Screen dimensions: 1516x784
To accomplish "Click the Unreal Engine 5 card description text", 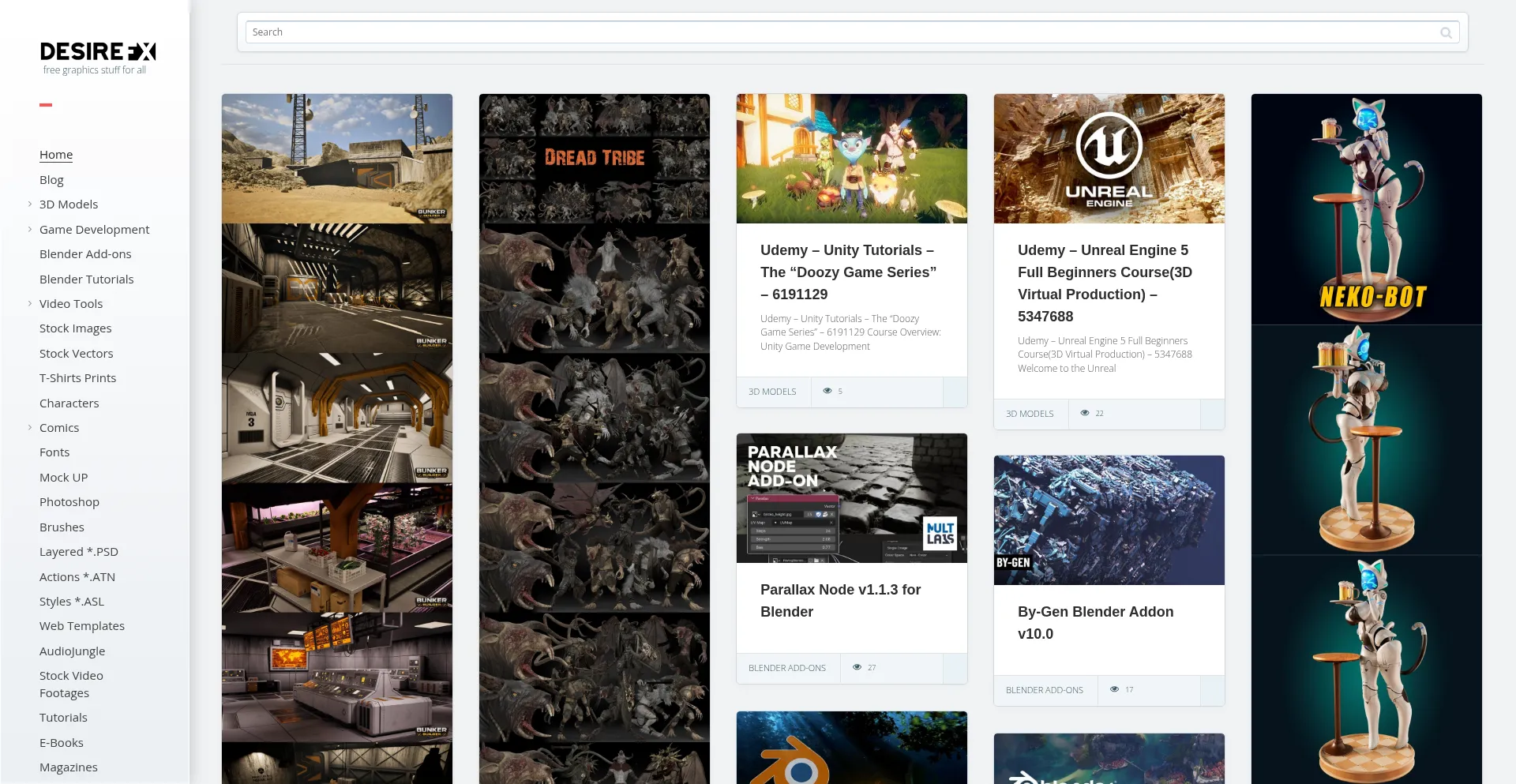I will [1105, 354].
